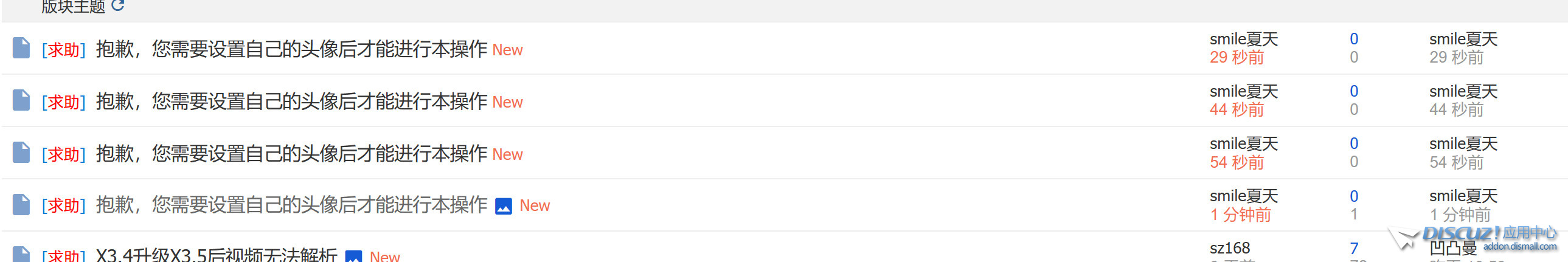1568x262 pixels.
Task: Open thread file icon posted 29 秒前
Action: [x=21, y=48]
